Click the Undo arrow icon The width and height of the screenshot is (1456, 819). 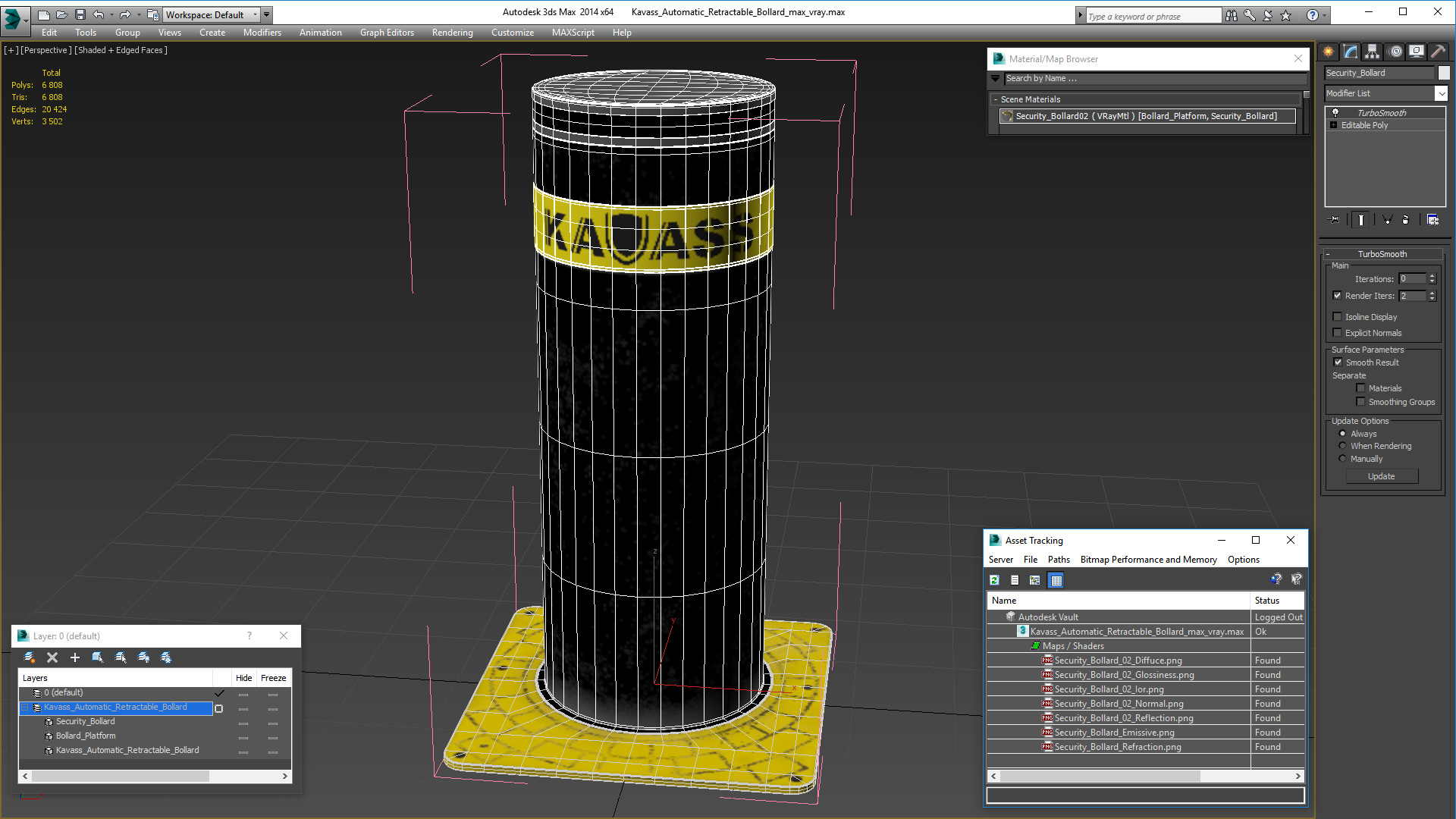pos(98,14)
